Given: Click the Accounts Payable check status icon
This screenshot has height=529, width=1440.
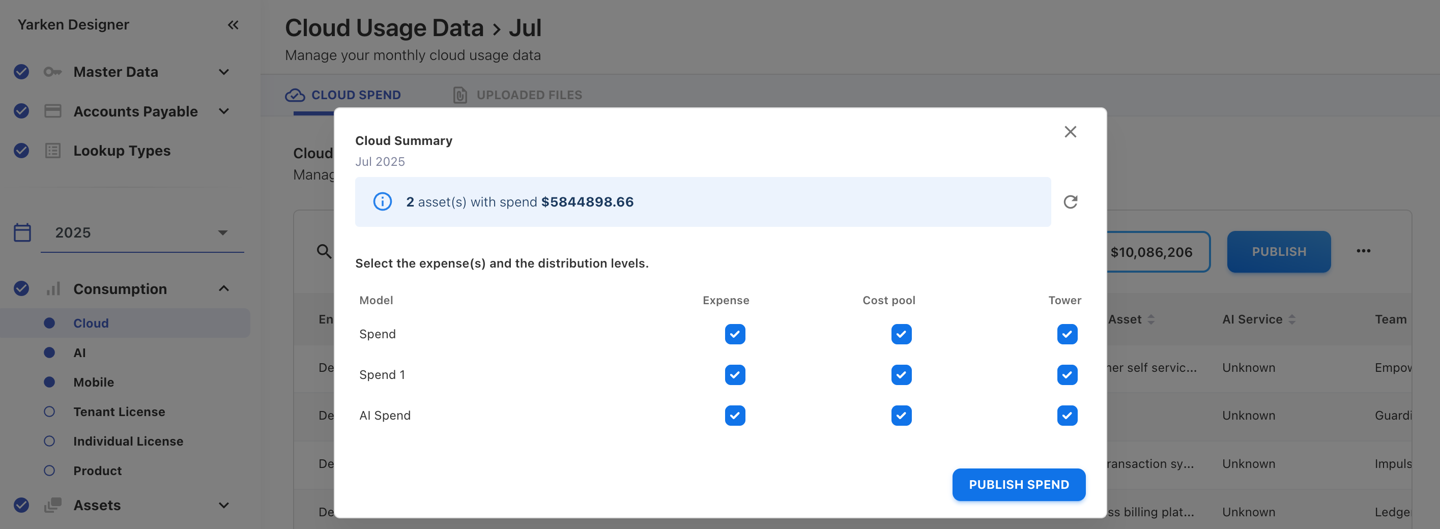Looking at the screenshot, I should 21,111.
